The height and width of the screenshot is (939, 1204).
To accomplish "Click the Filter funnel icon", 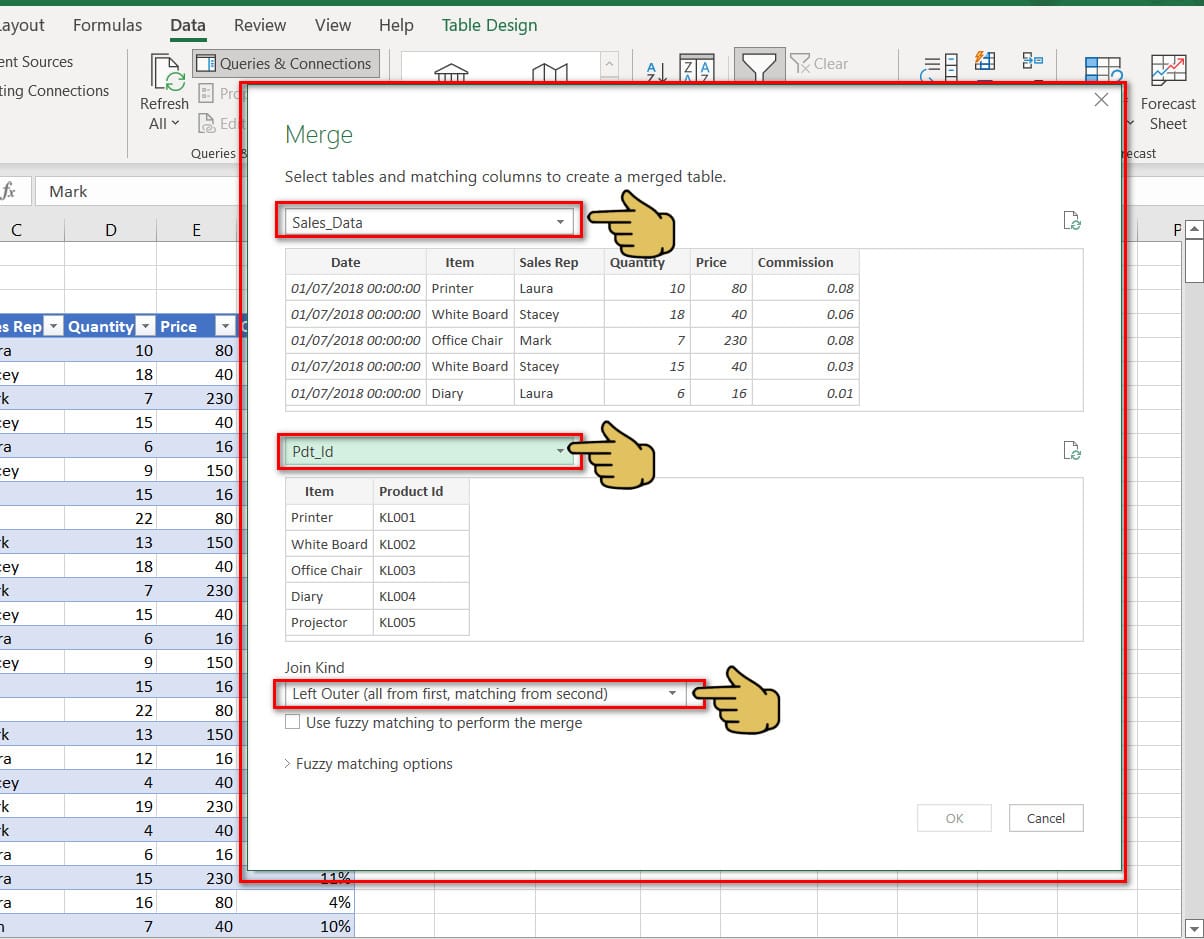I will 759,68.
